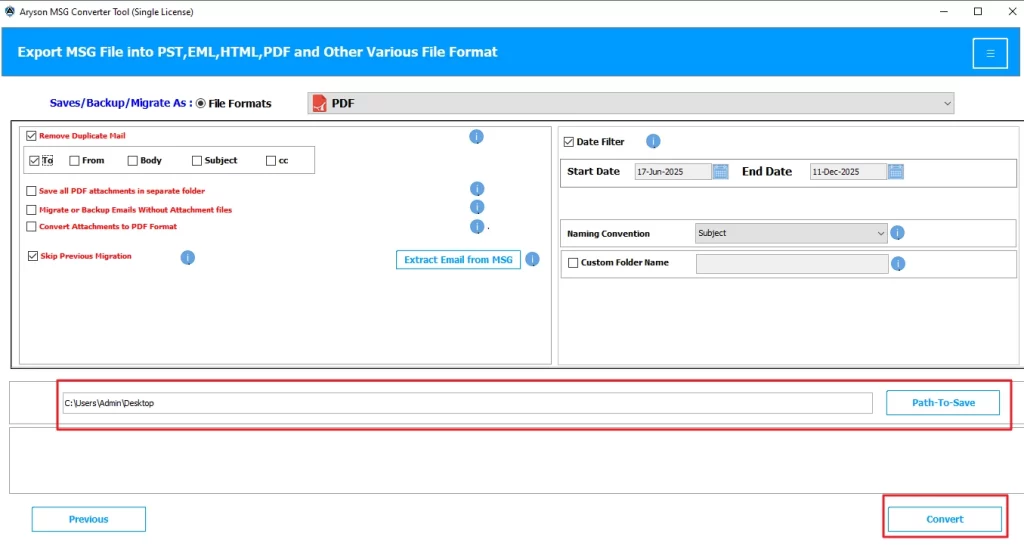This screenshot has width=1024, height=546.
Task: Uncheck Remove Duplicate Mail
Action: [31, 136]
